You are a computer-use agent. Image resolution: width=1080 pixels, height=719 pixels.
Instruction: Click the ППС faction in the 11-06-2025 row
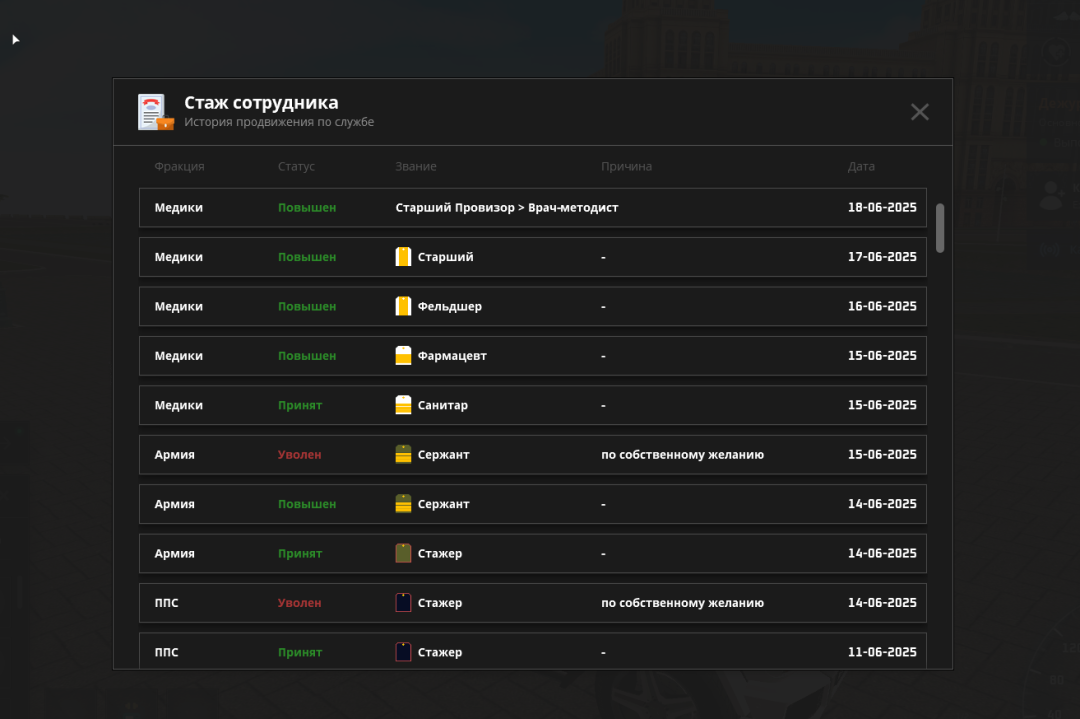(166, 652)
